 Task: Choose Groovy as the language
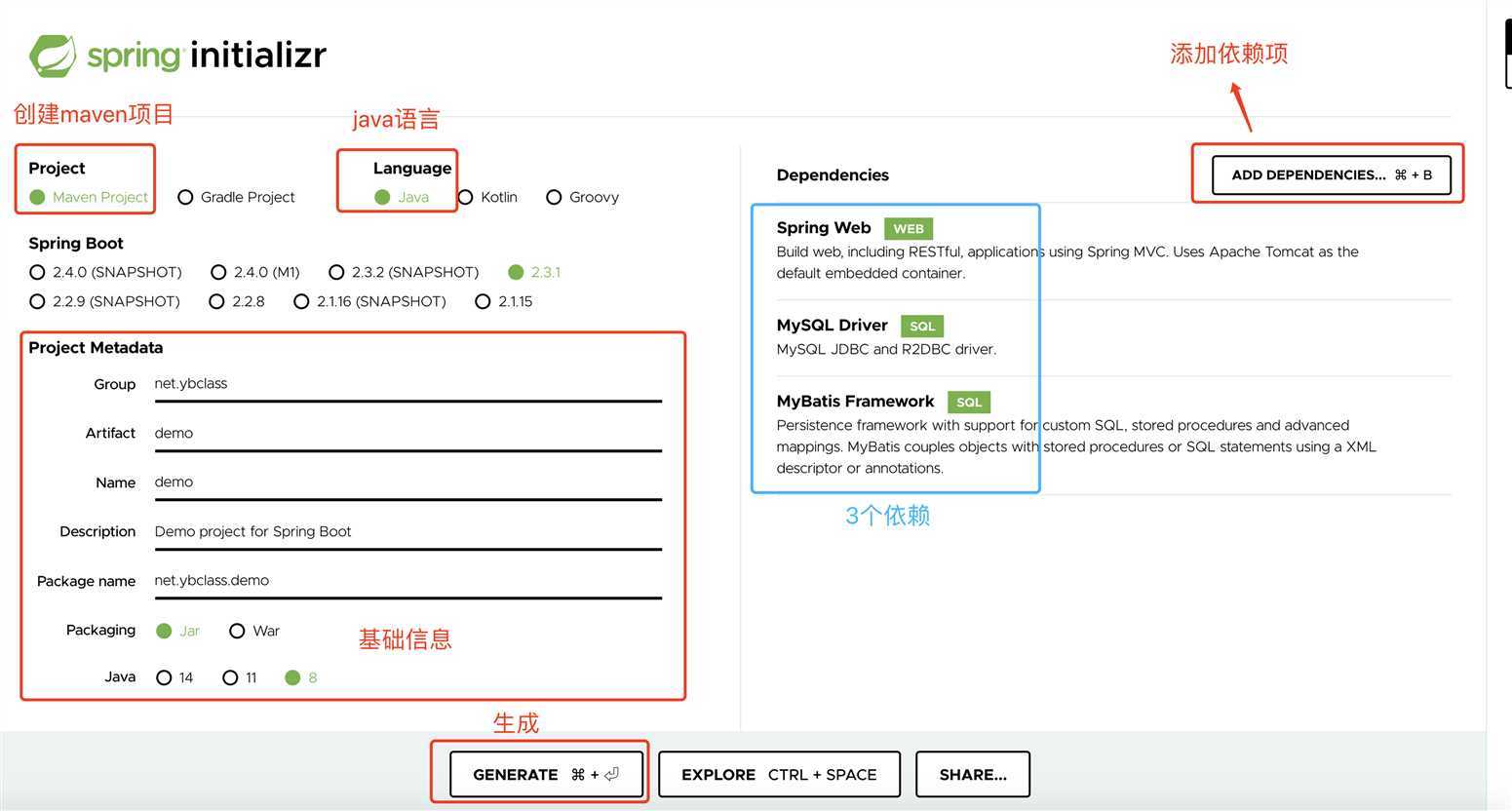tap(583, 197)
